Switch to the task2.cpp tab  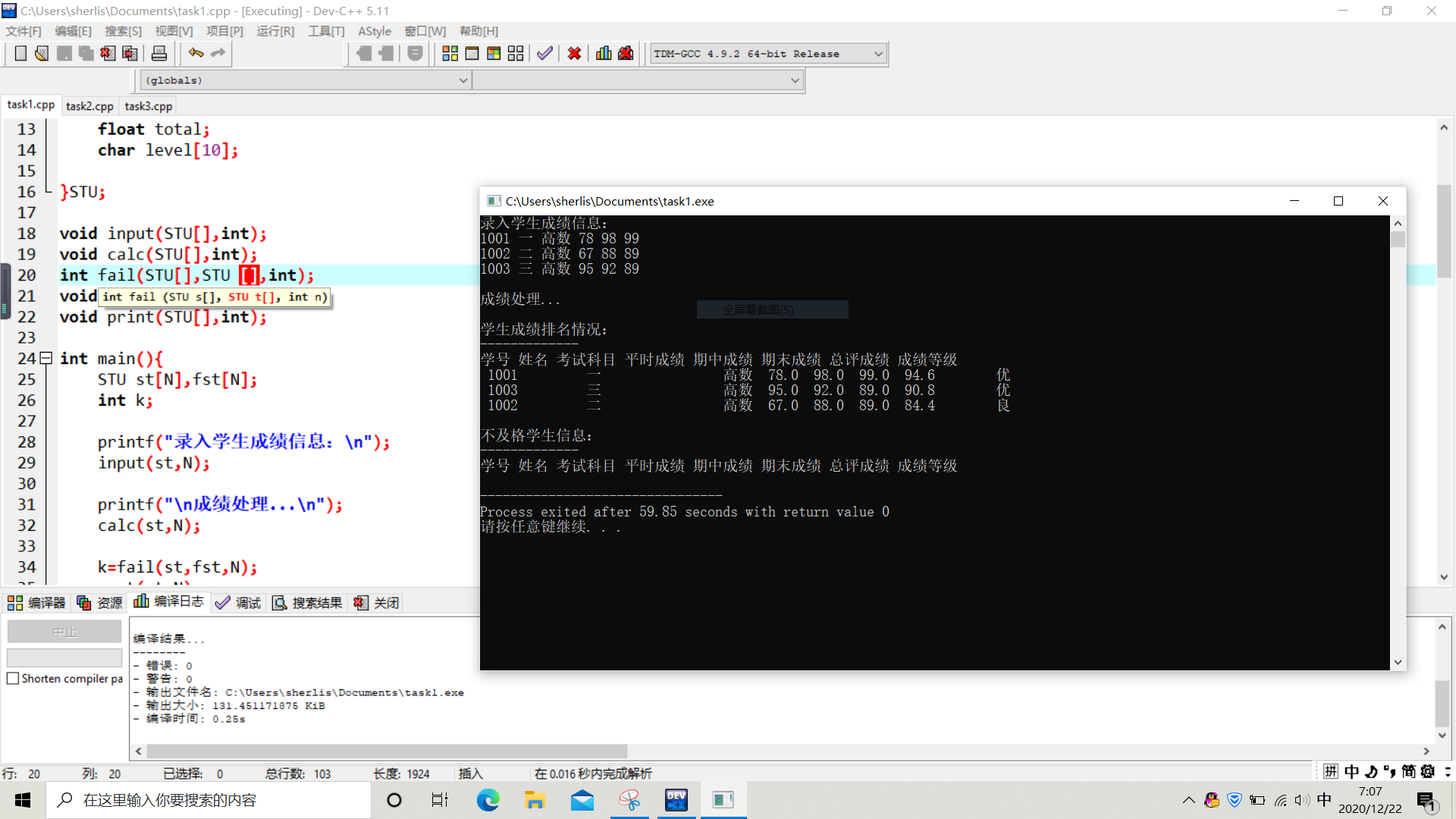pyautogui.click(x=89, y=106)
